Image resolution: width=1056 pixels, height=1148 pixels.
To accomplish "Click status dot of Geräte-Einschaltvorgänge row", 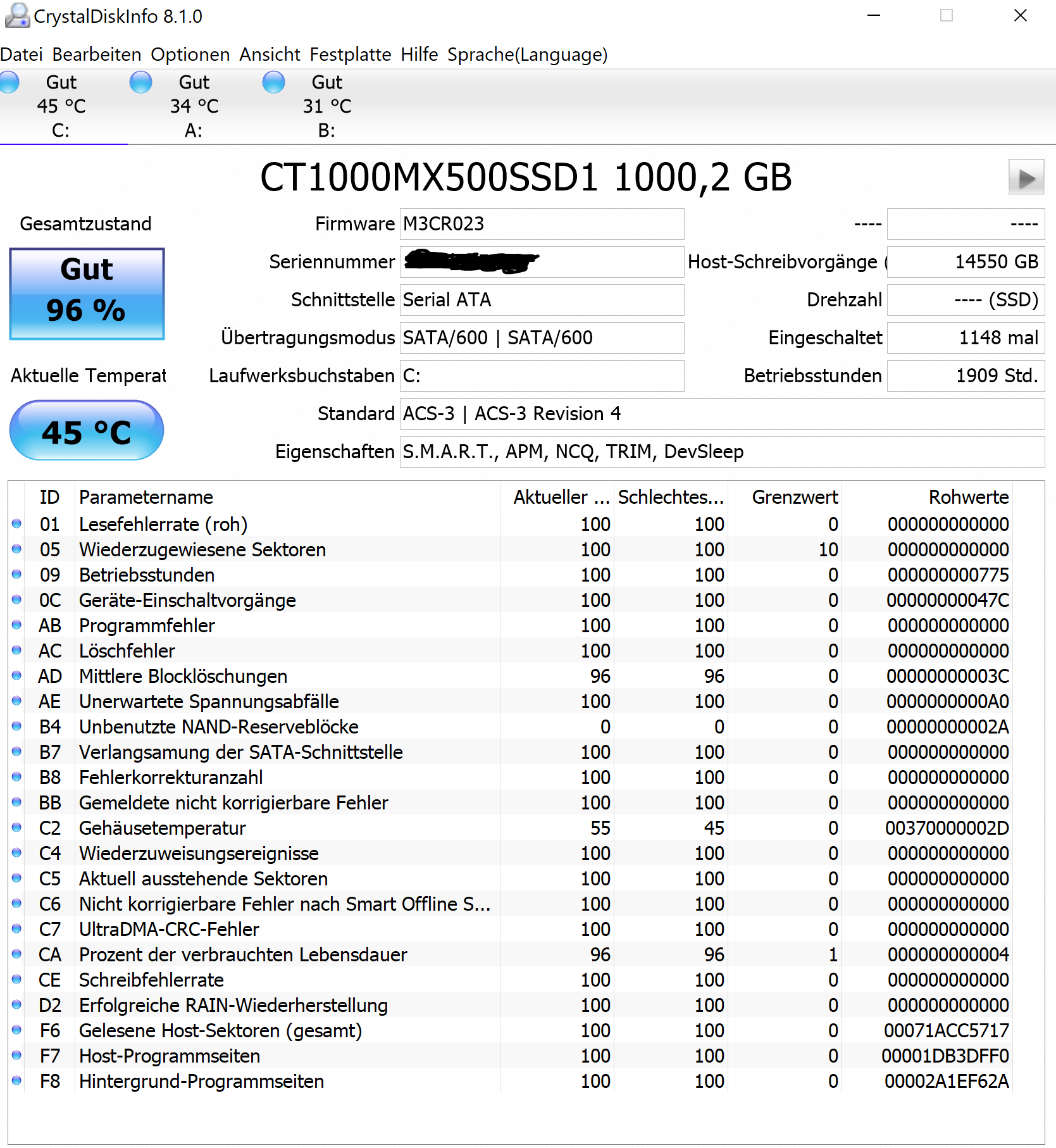I will click(x=16, y=600).
